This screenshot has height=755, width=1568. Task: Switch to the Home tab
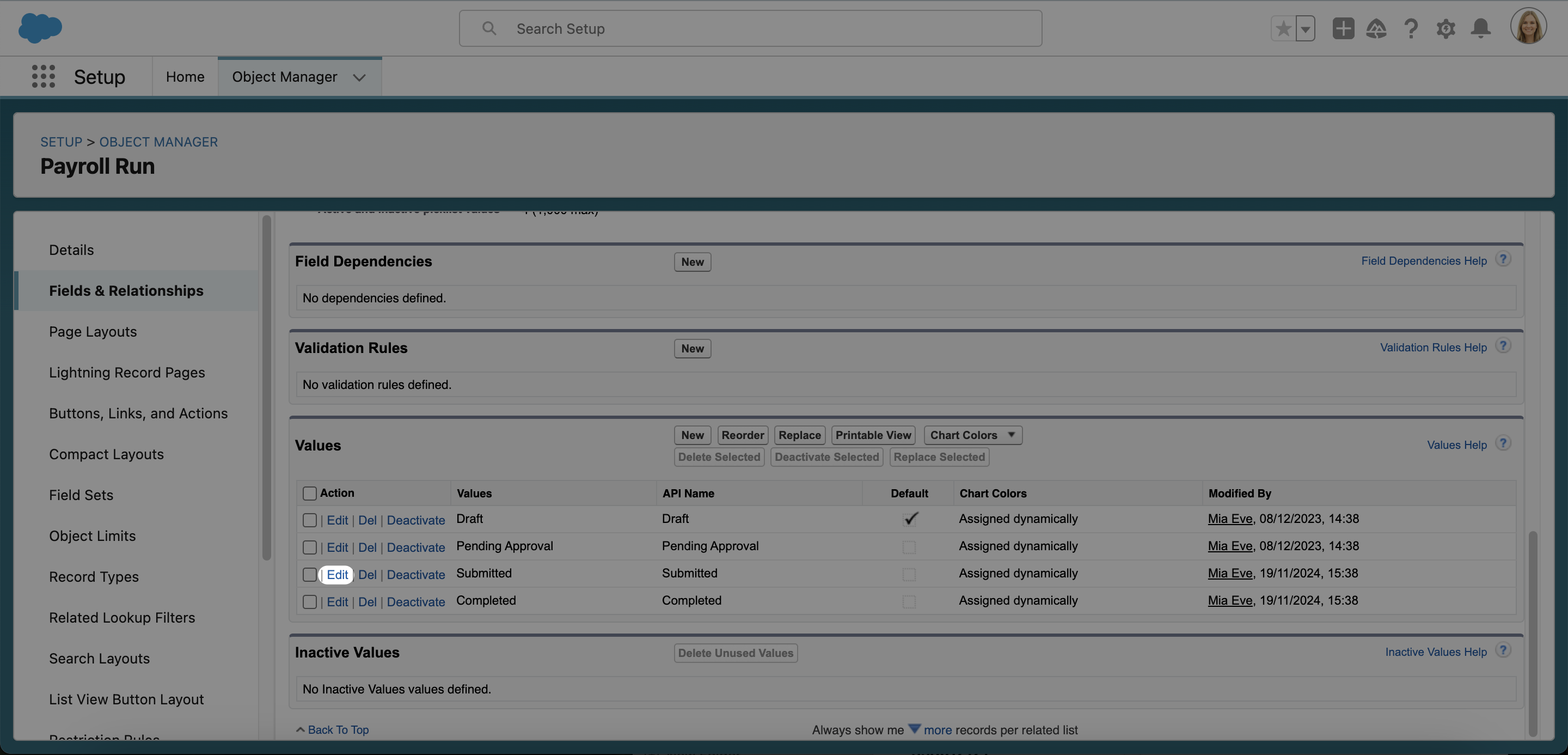pos(185,76)
